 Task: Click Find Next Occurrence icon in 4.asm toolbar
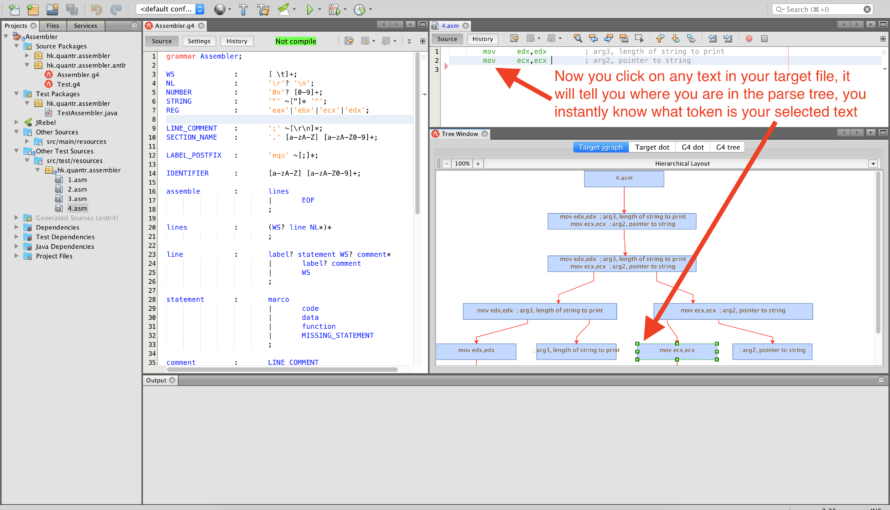click(x=608, y=38)
